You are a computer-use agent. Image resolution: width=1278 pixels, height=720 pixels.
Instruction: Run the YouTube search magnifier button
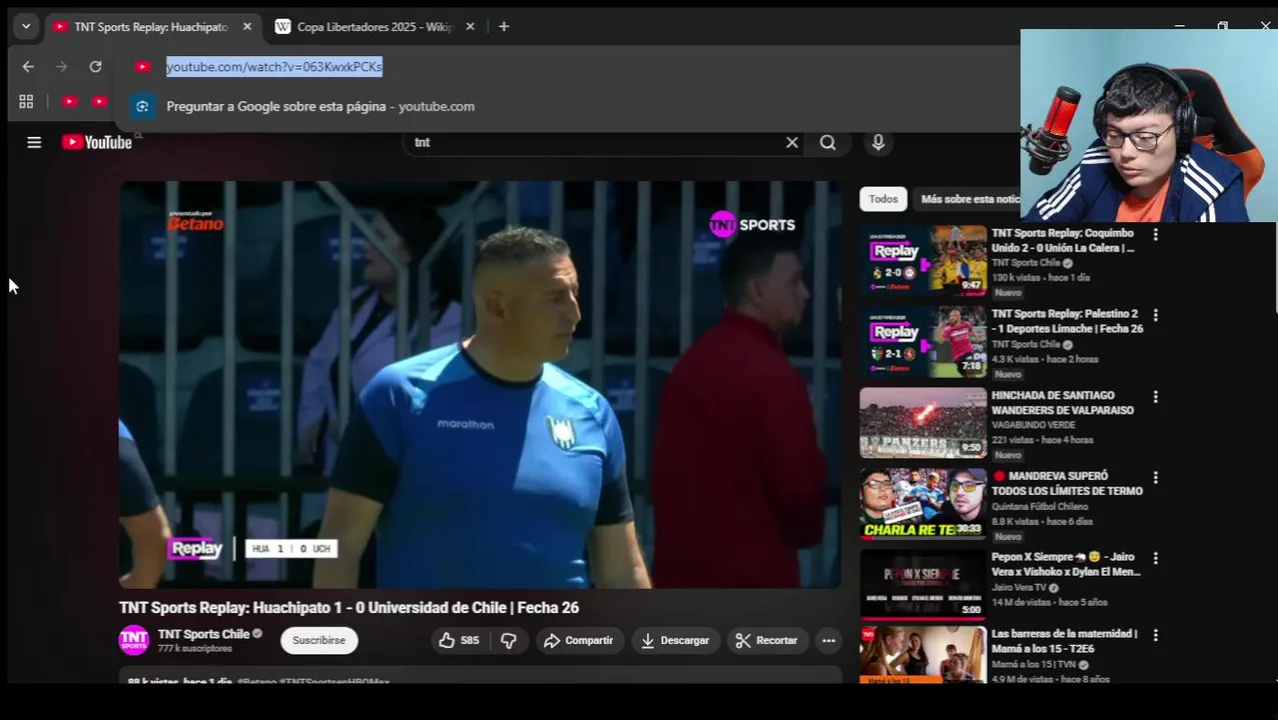(828, 142)
